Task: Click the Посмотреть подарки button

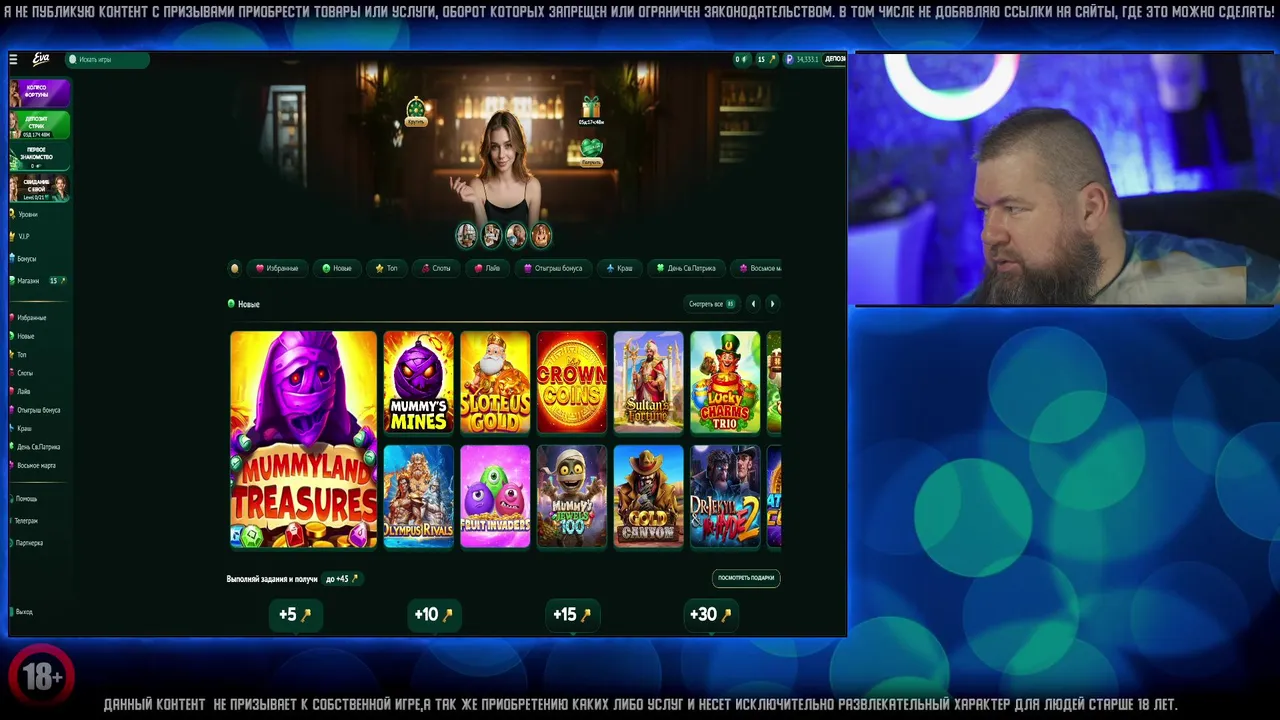Action: [746, 578]
